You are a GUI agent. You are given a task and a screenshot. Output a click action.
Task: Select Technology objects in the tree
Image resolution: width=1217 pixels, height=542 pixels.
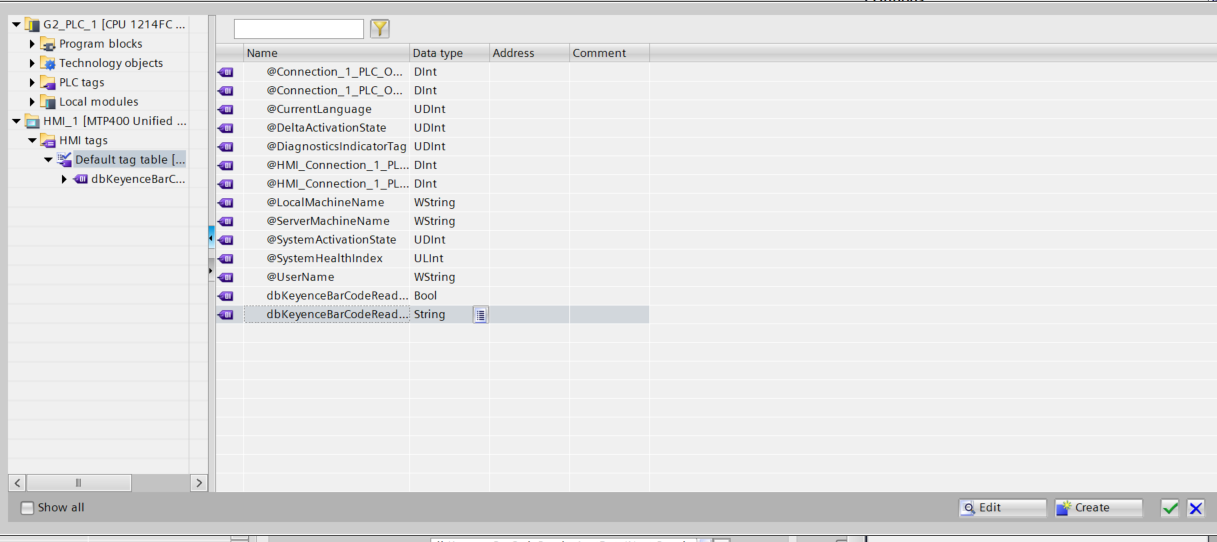click(111, 63)
